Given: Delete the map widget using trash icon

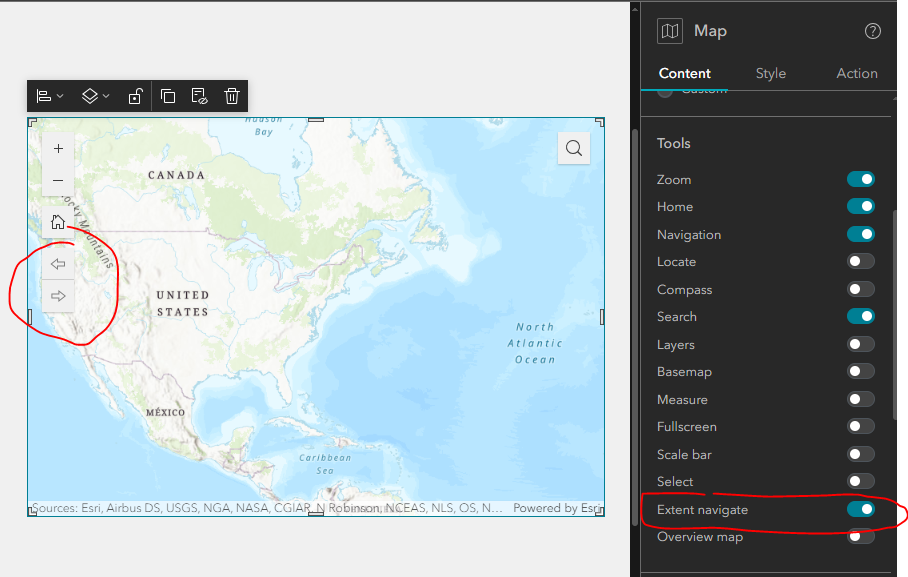Looking at the screenshot, I should click(x=231, y=95).
